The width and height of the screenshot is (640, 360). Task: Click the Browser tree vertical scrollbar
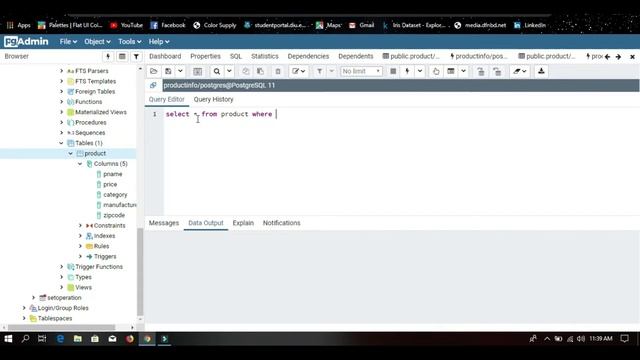tap(140, 272)
